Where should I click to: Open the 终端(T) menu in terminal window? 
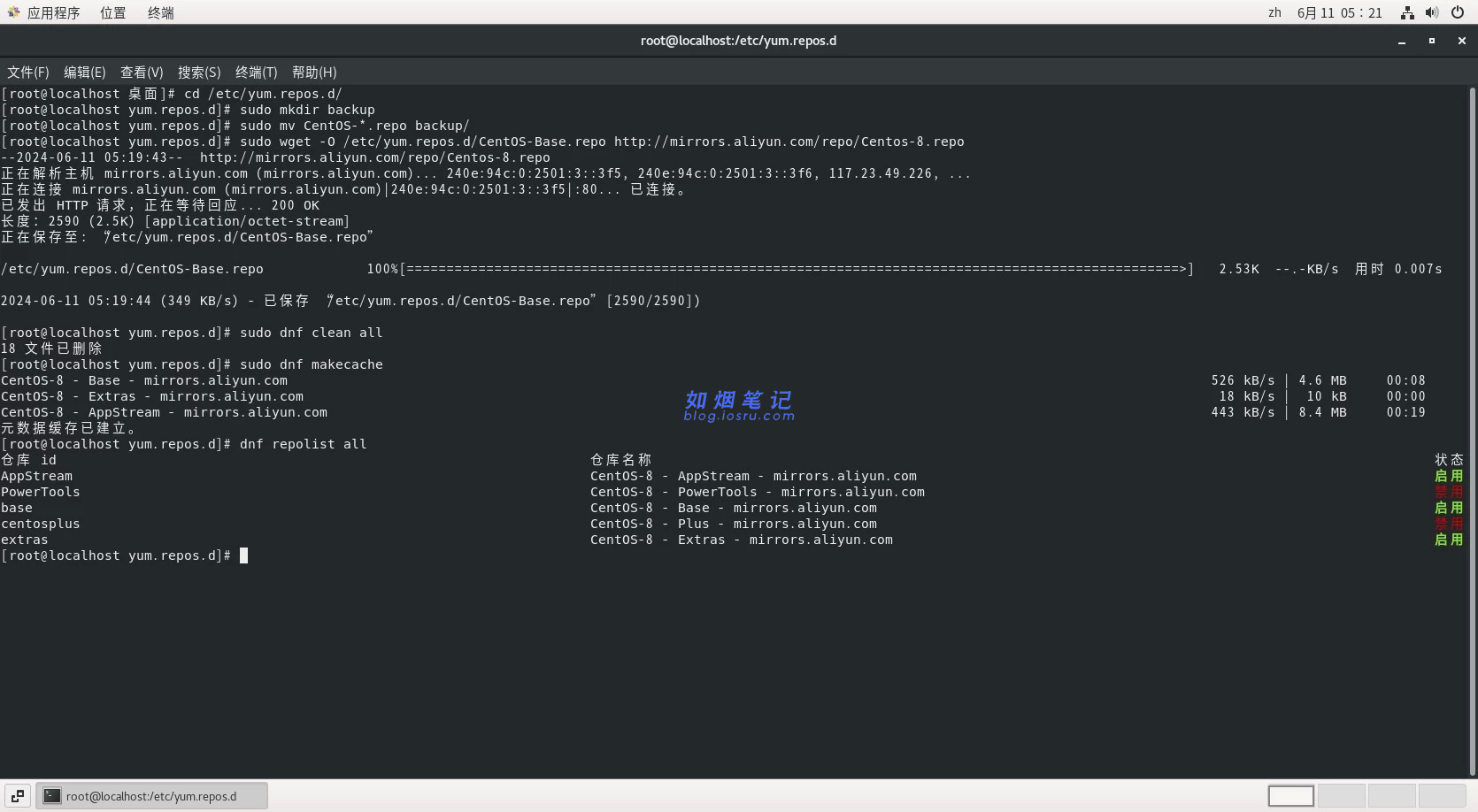tap(257, 73)
